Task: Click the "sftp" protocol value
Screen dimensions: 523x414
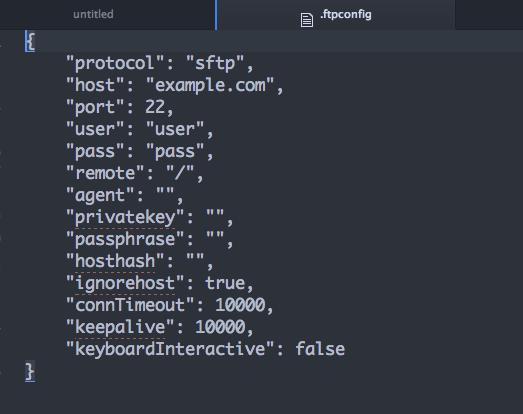Action: click(215, 63)
